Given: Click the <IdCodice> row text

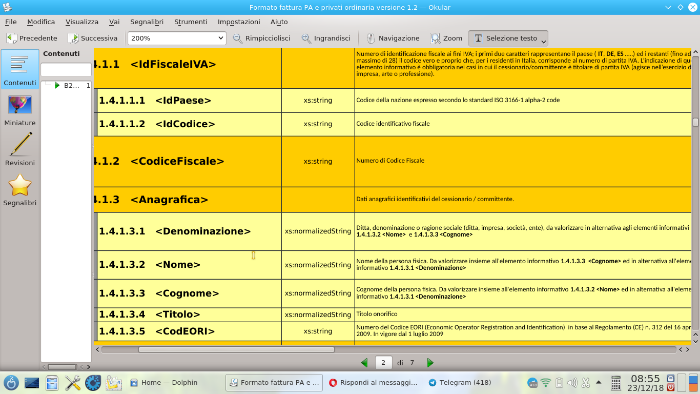Looking at the screenshot, I should coord(185,124).
